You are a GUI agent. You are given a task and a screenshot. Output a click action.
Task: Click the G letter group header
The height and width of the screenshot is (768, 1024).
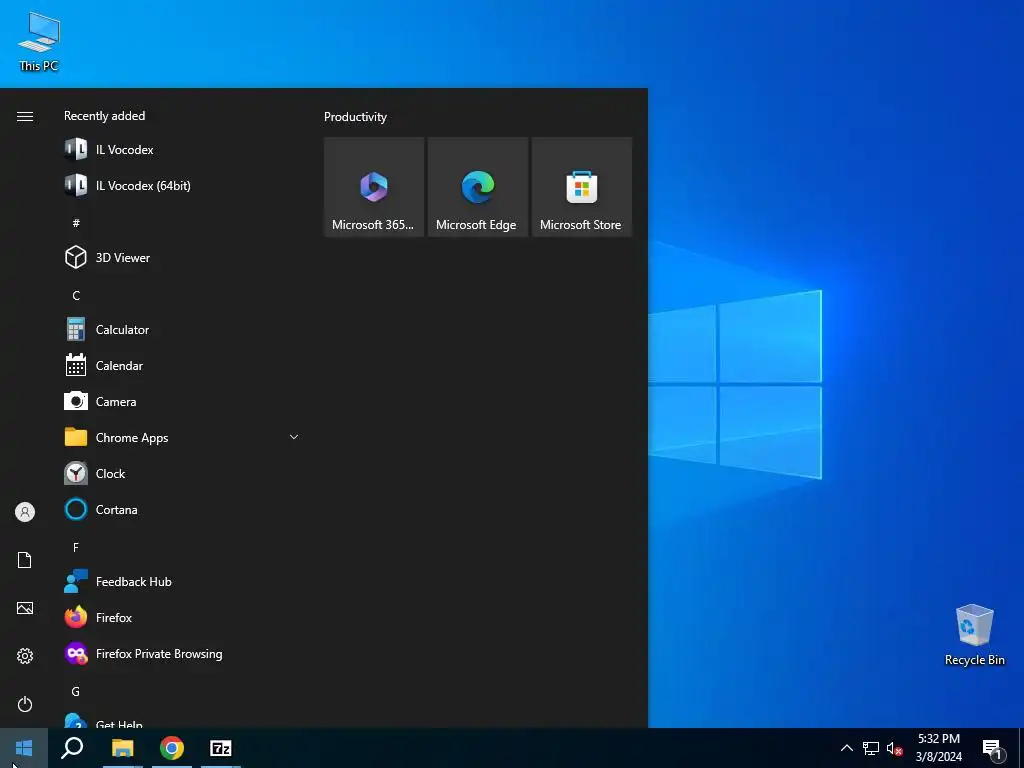pyautogui.click(x=76, y=691)
